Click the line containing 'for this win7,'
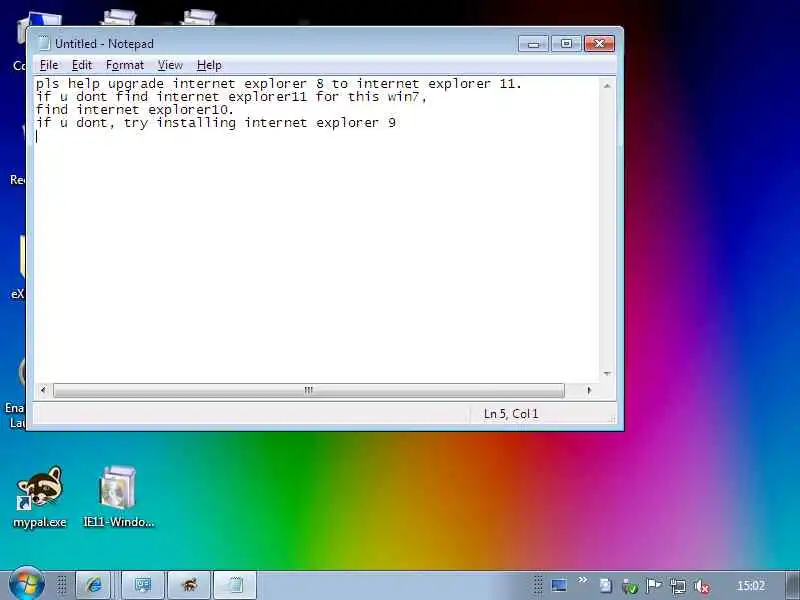Image resolution: width=800 pixels, height=600 pixels. point(231,97)
